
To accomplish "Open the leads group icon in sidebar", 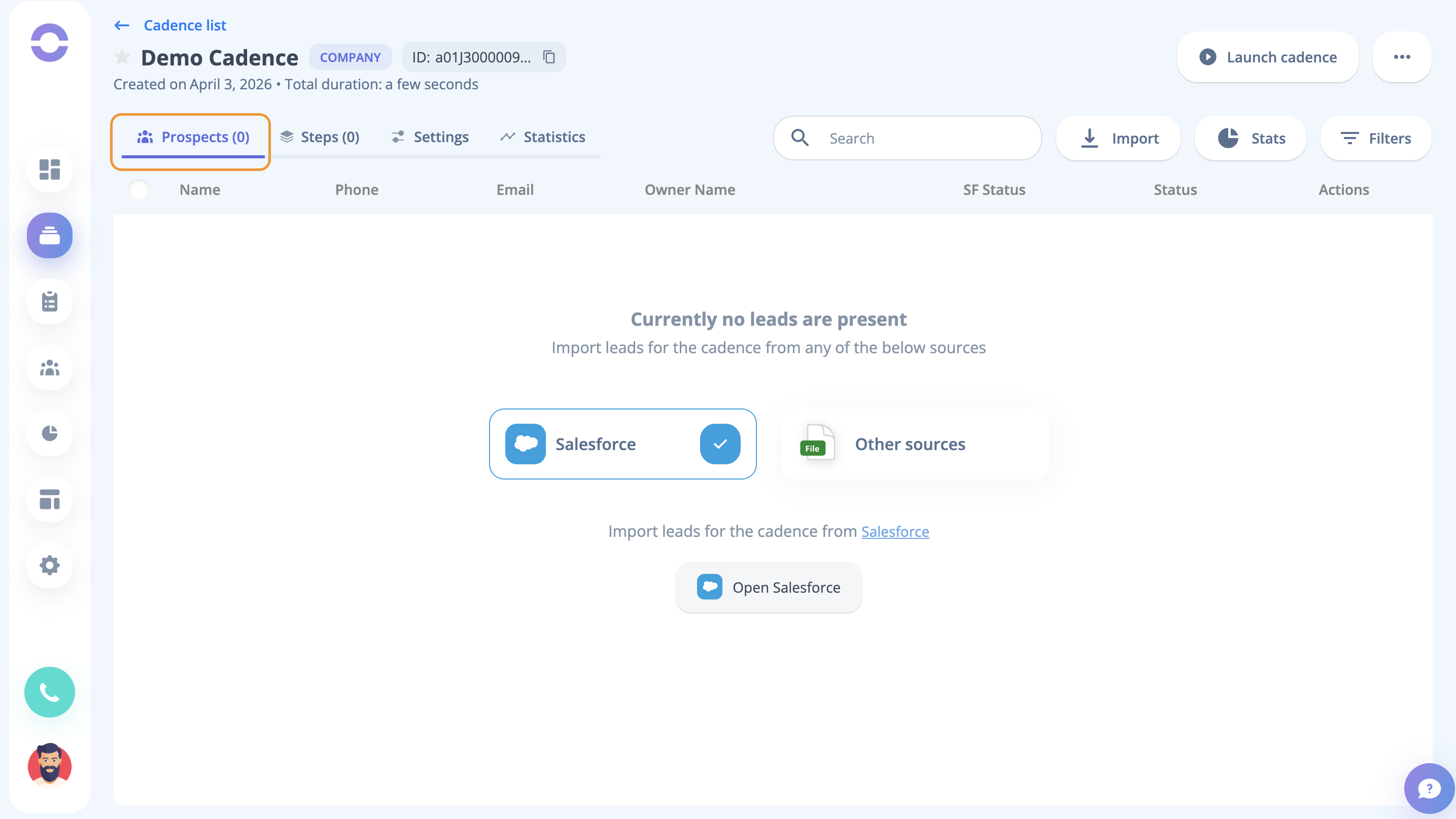I will pyautogui.click(x=50, y=367).
